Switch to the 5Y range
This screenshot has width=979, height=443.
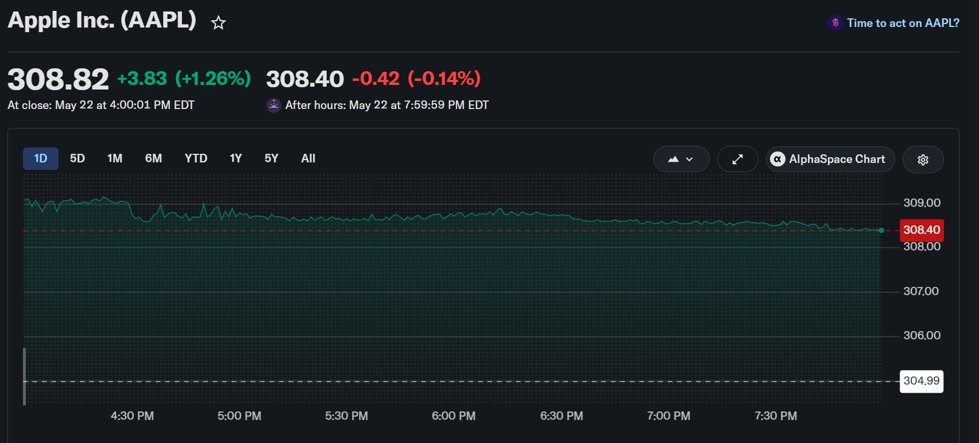(x=272, y=158)
